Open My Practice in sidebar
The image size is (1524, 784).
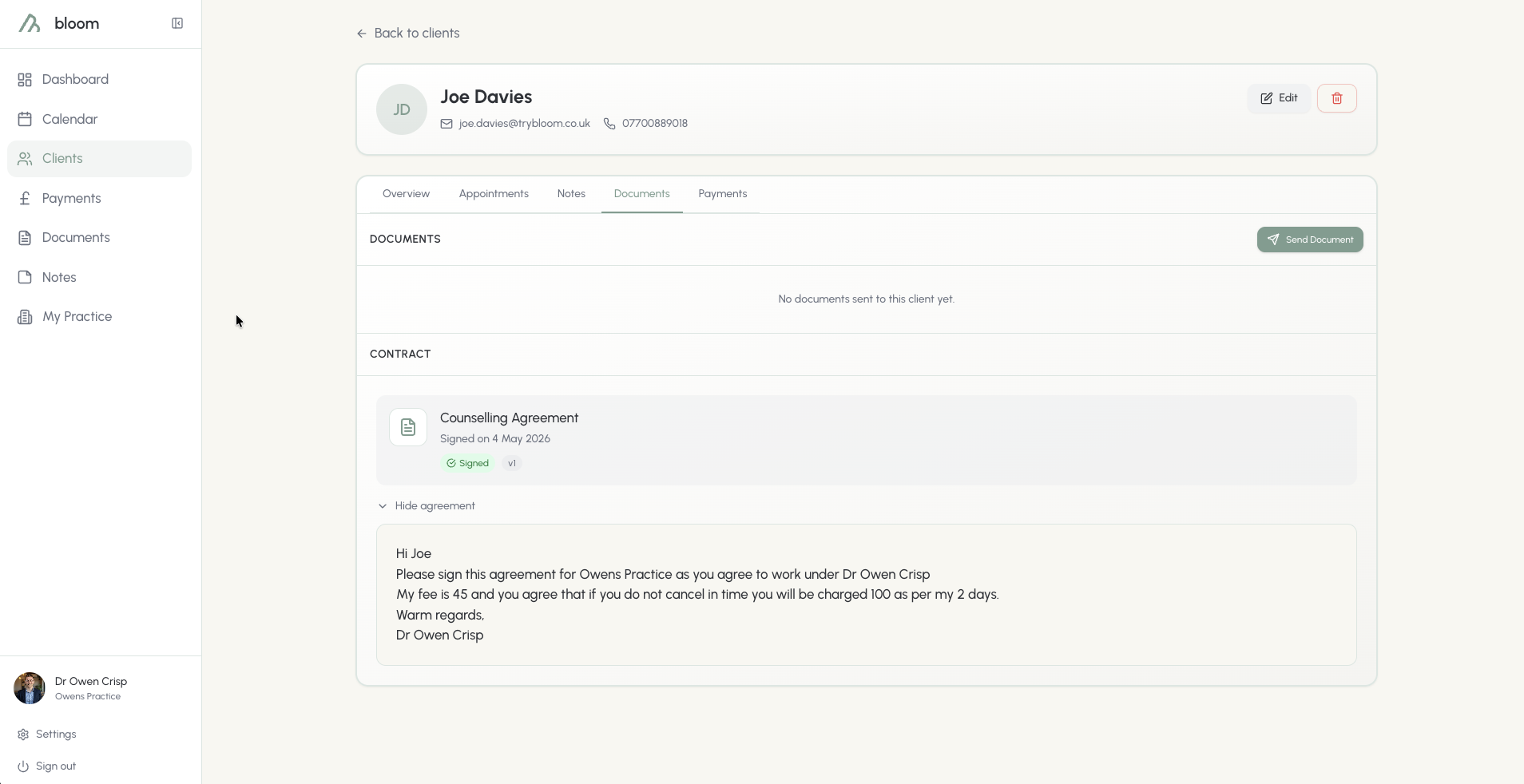99,317
